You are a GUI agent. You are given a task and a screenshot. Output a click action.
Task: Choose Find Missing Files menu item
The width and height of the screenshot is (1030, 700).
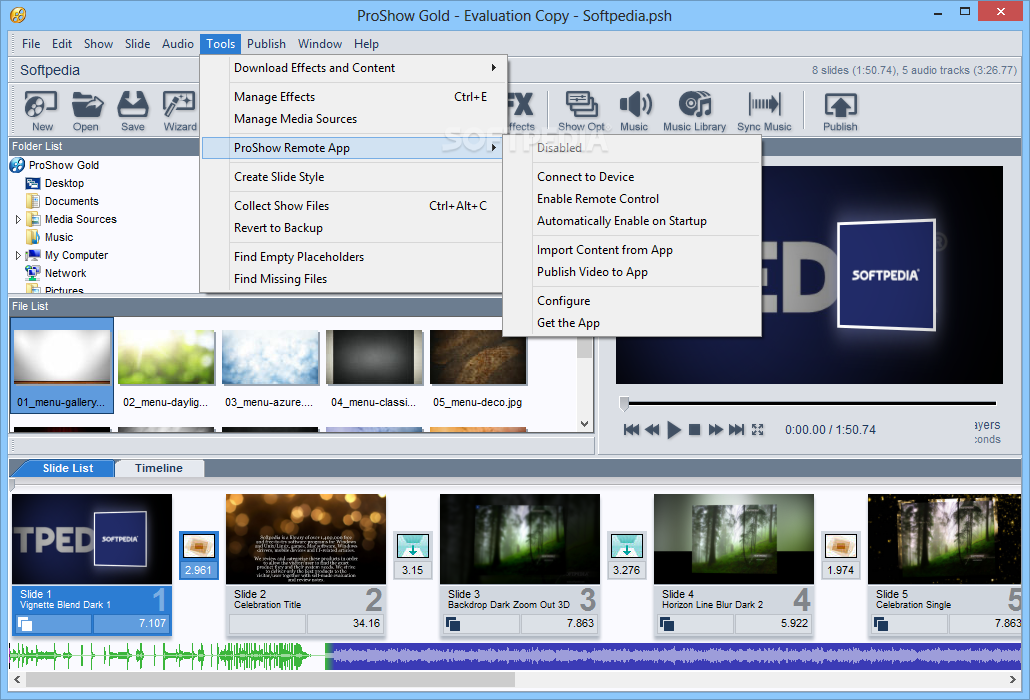click(x=353, y=279)
